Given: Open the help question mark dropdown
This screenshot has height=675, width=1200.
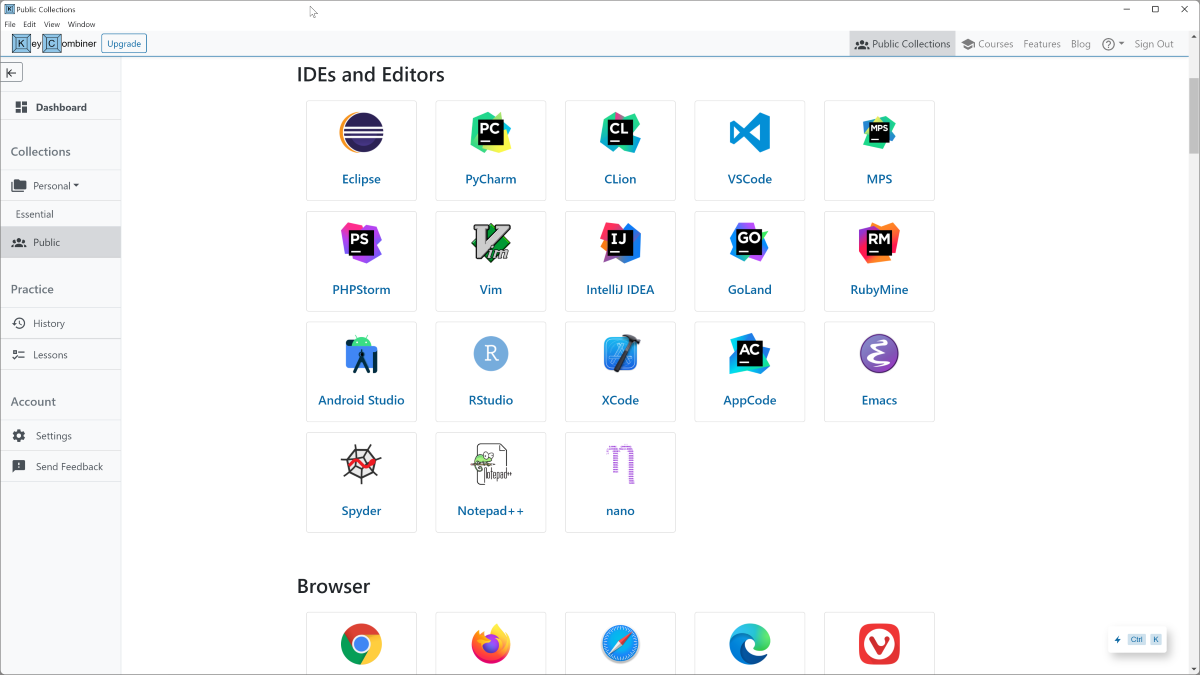Looking at the screenshot, I should (x=1113, y=44).
